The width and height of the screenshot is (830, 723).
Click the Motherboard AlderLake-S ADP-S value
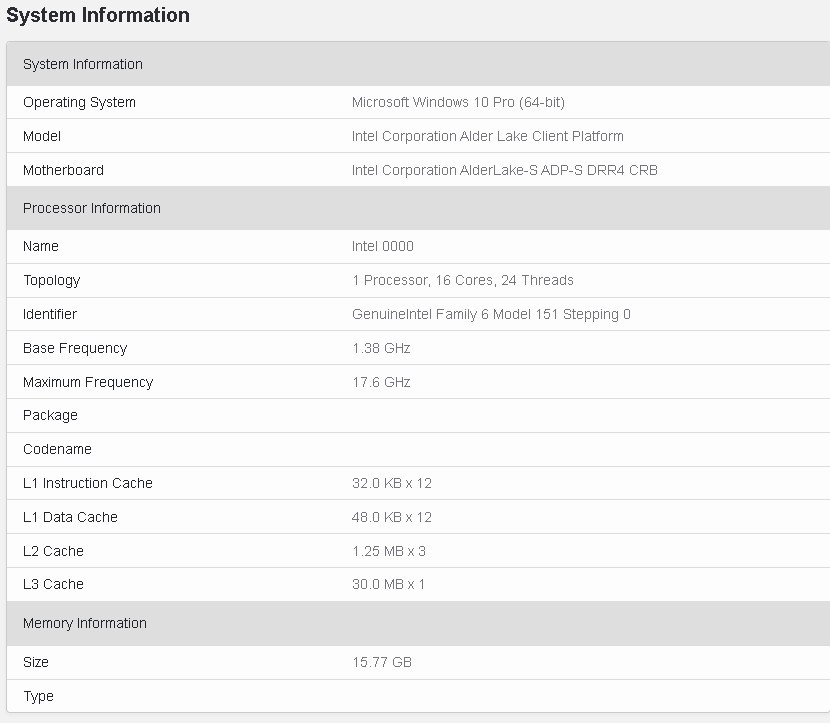pyautogui.click(x=504, y=170)
